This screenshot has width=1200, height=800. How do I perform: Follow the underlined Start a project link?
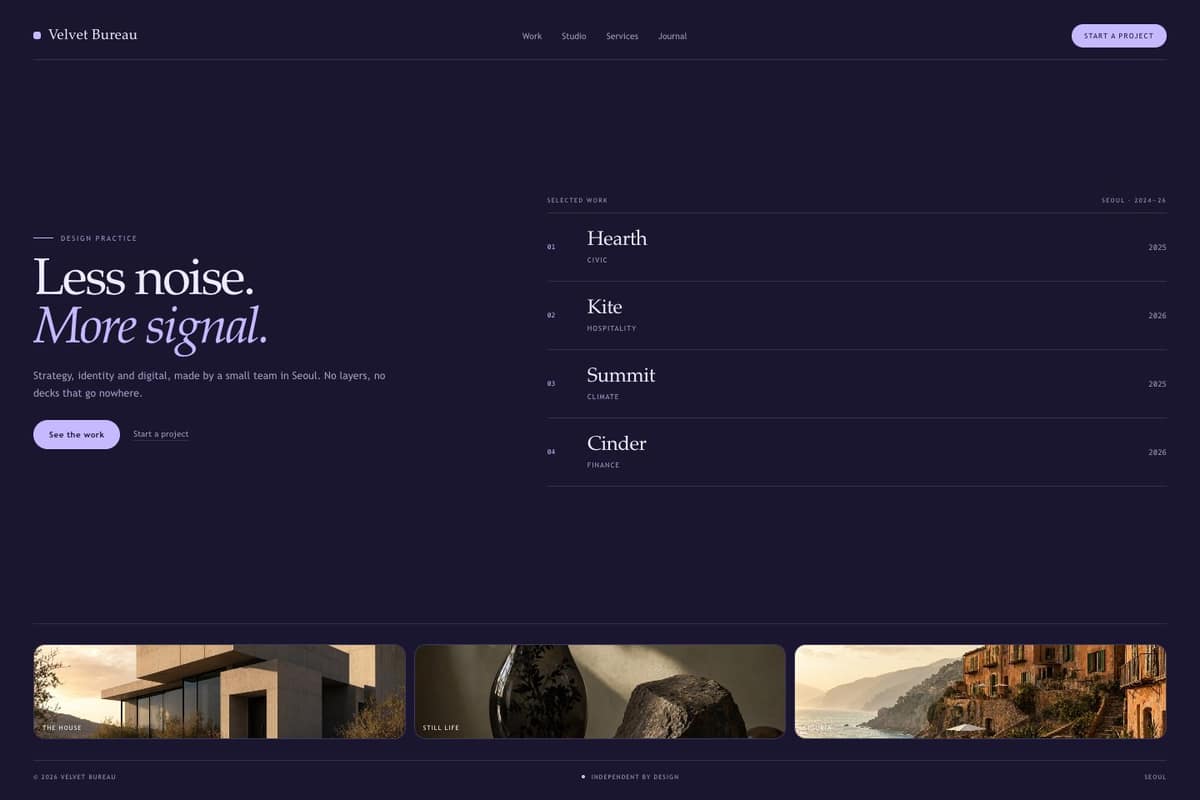coord(161,434)
